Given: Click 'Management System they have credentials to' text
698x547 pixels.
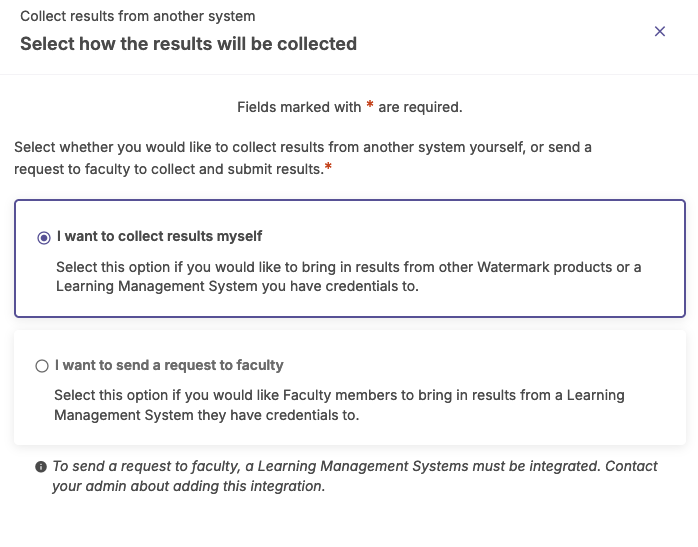Looking at the screenshot, I should click(x=207, y=415).
